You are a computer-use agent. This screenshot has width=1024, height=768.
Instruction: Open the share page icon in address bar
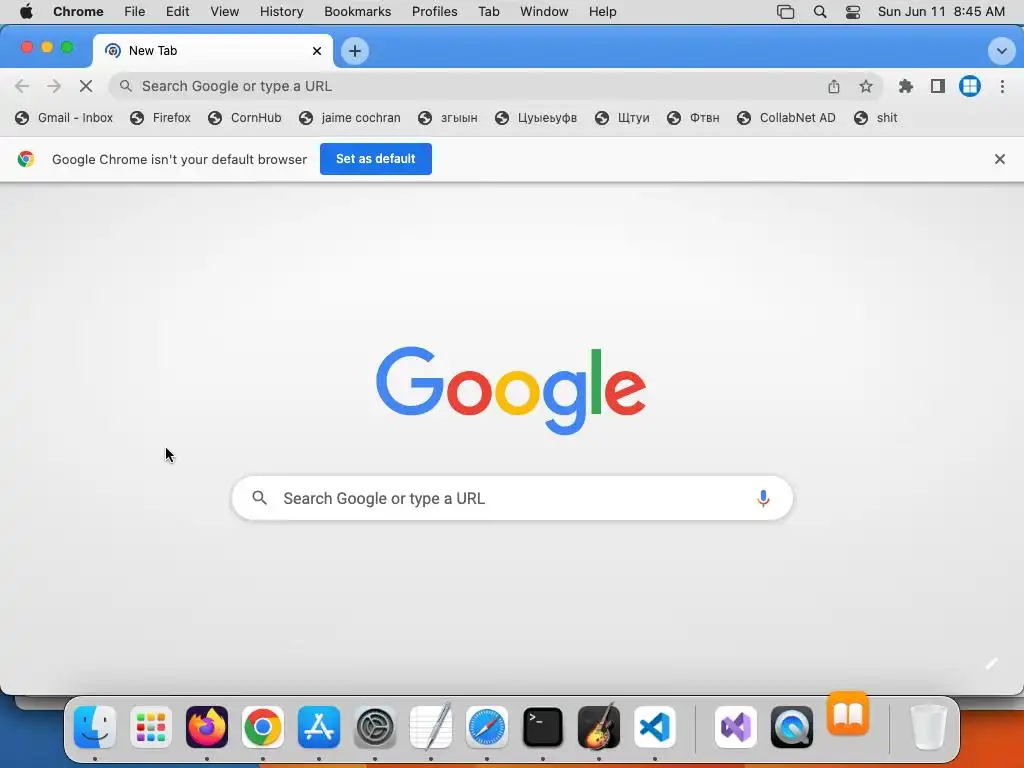click(x=834, y=86)
